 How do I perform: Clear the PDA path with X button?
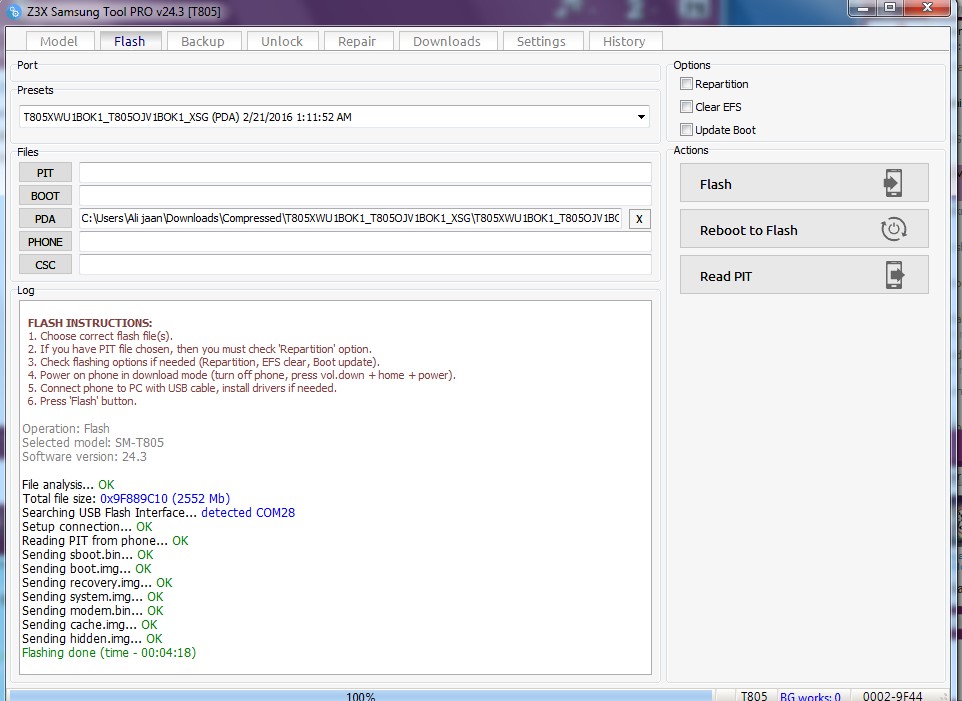tap(639, 219)
